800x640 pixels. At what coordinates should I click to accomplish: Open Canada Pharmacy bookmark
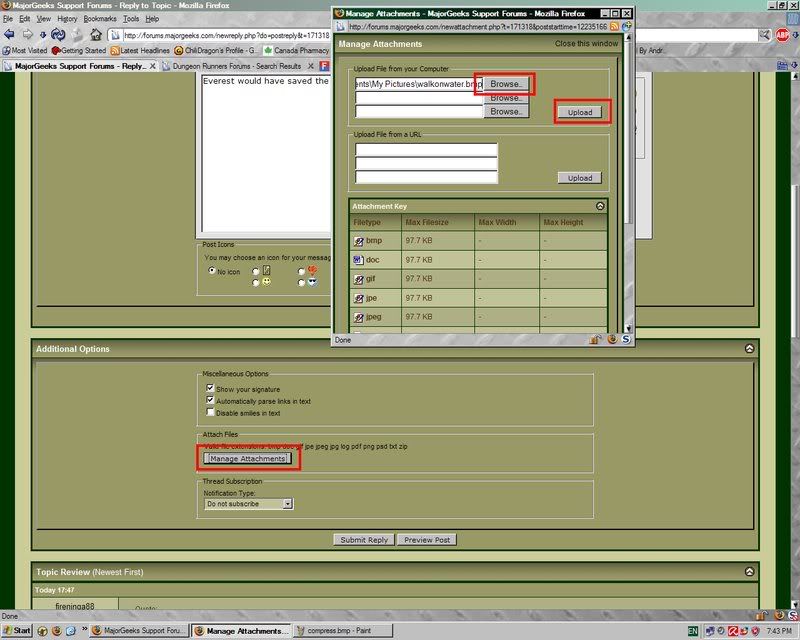point(296,51)
